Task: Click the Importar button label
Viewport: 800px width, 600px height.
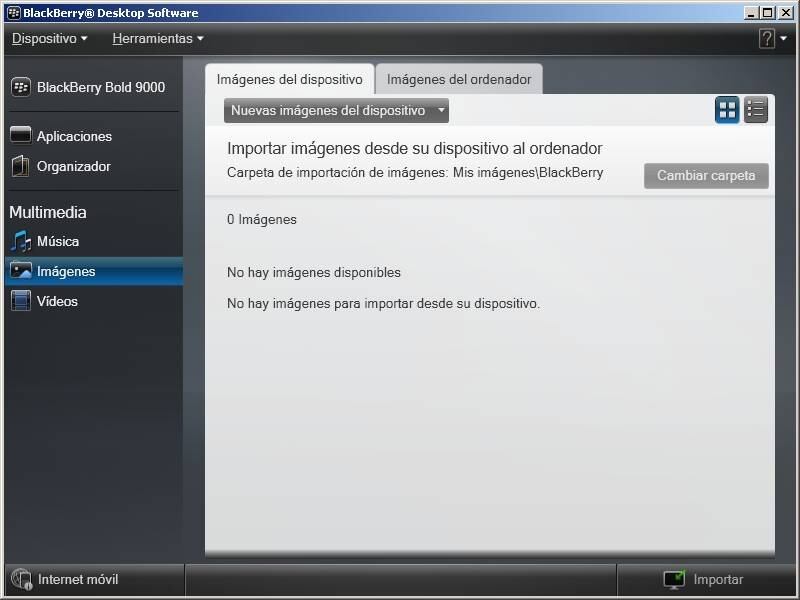Action: (x=718, y=579)
